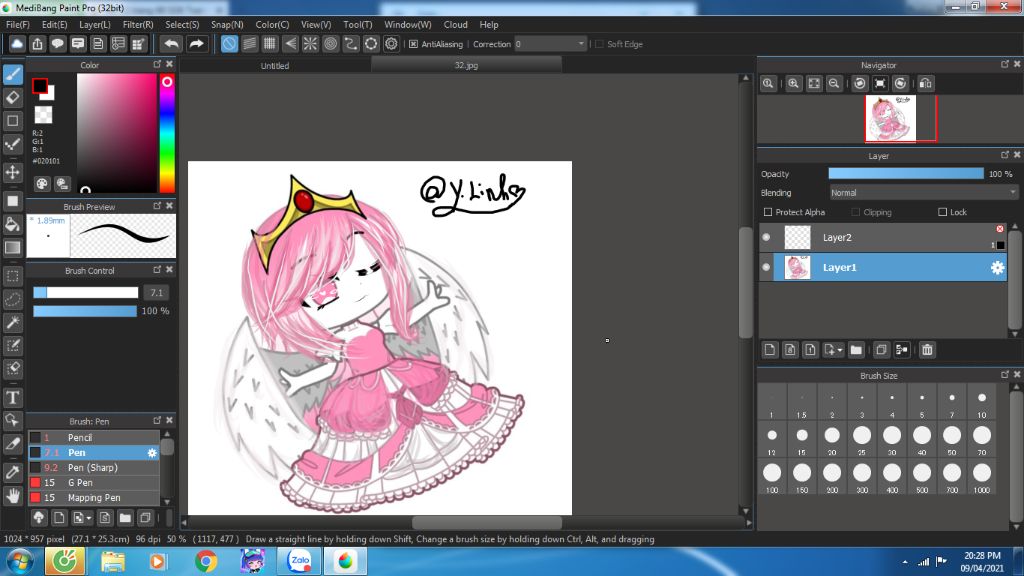Switch to Untitled tab
1024x576 pixels.
275,65
